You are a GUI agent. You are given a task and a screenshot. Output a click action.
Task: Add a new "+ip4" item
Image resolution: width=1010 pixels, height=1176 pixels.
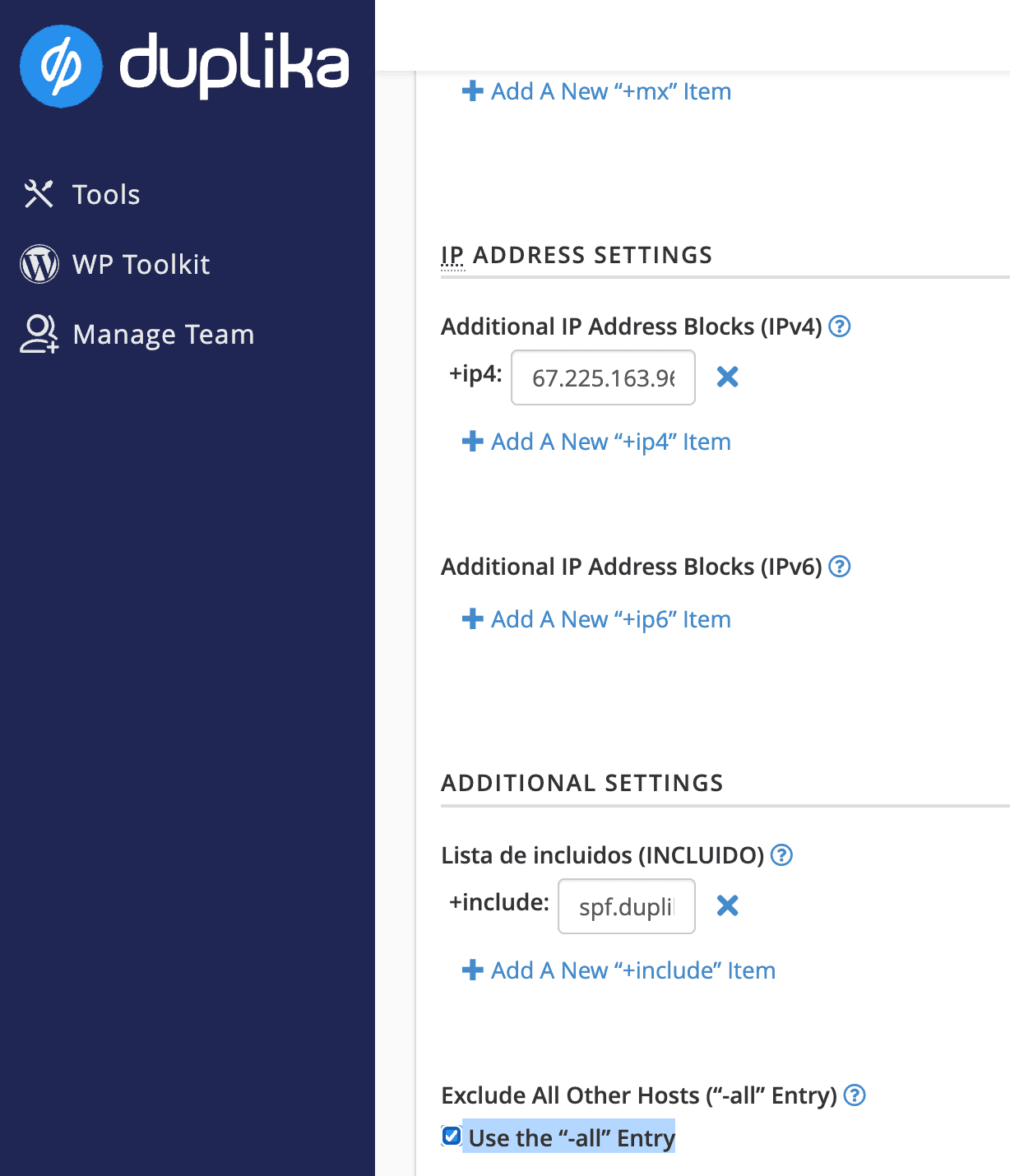596,442
